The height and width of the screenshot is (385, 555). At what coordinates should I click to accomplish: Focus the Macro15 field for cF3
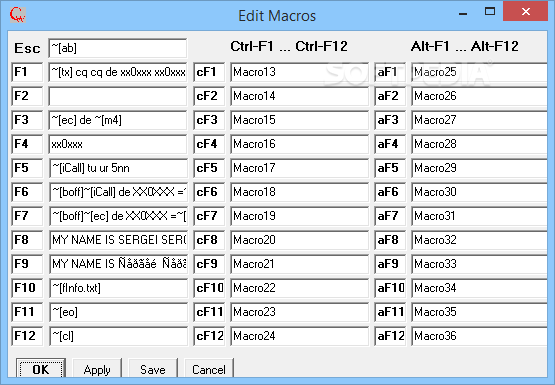299,120
